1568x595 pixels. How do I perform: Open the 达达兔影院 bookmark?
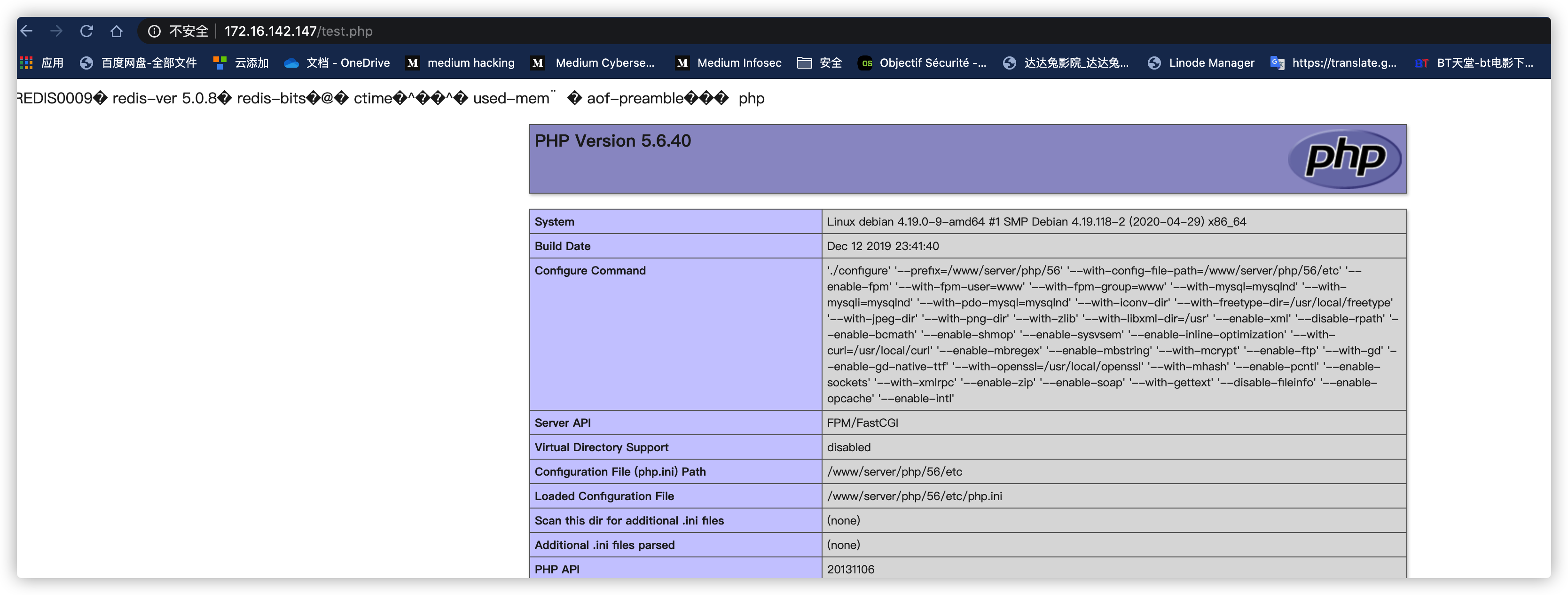pos(1066,63)
